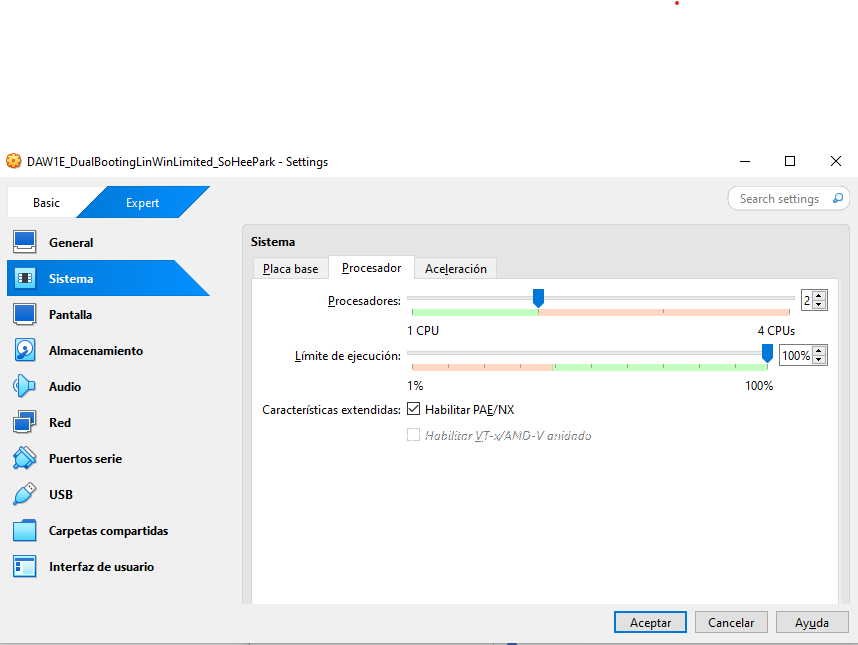Click the '1 CPU' slider minimum label
Viewport: 858px width, 645px height.
(423, 330)
